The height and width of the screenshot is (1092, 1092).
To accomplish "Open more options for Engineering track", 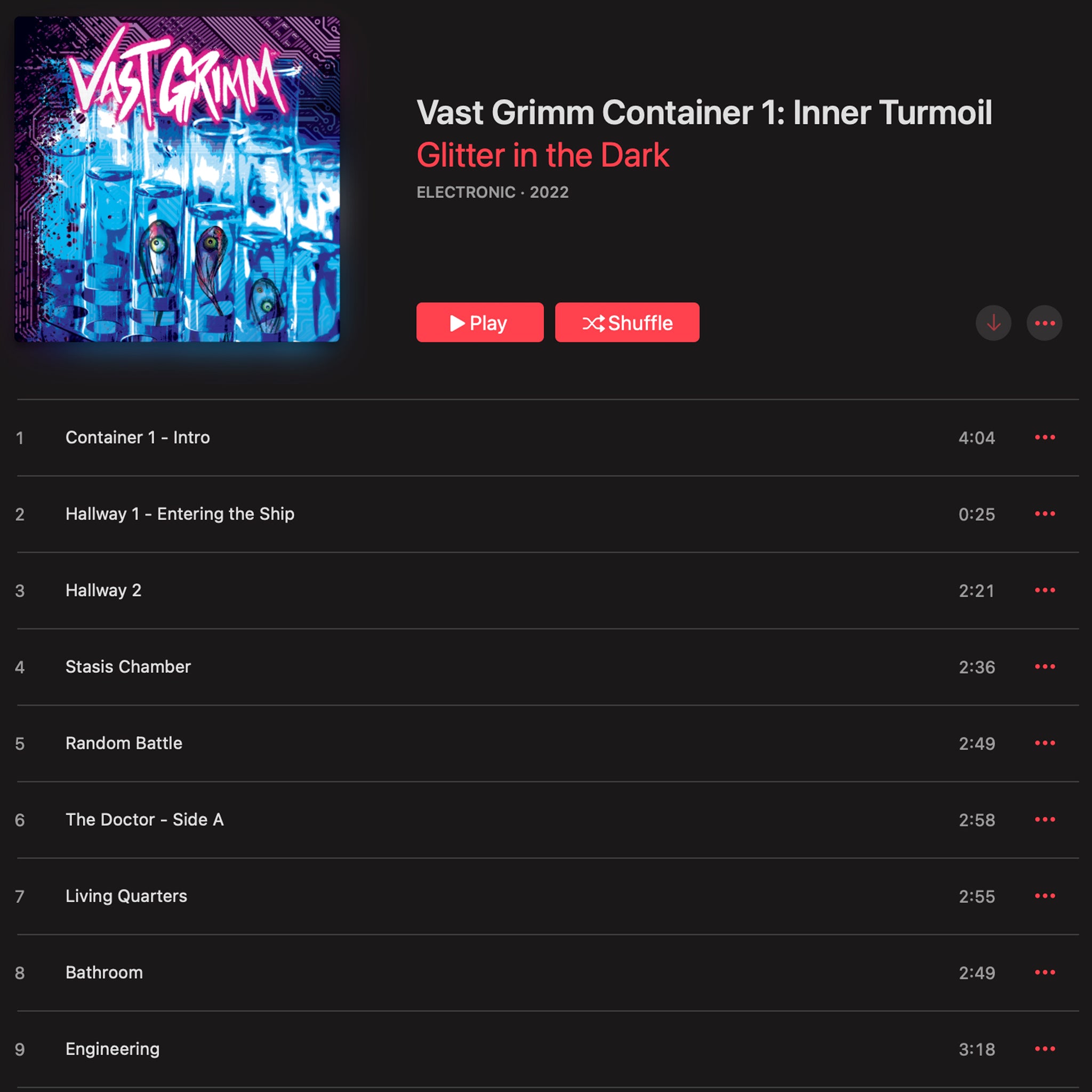I will [1045, 1048].
